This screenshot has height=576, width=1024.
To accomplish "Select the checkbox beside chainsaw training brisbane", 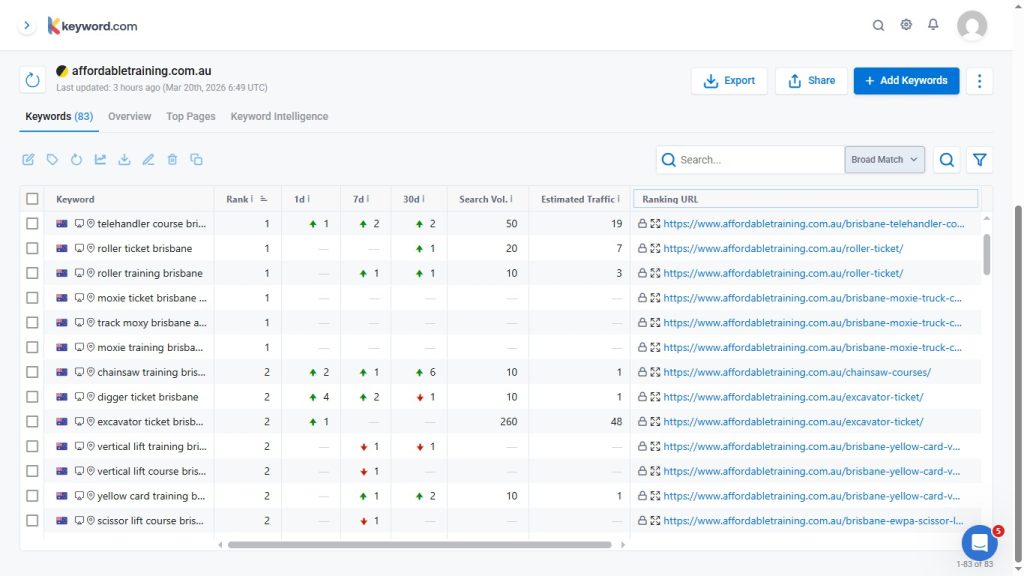I will click(32, 371).
